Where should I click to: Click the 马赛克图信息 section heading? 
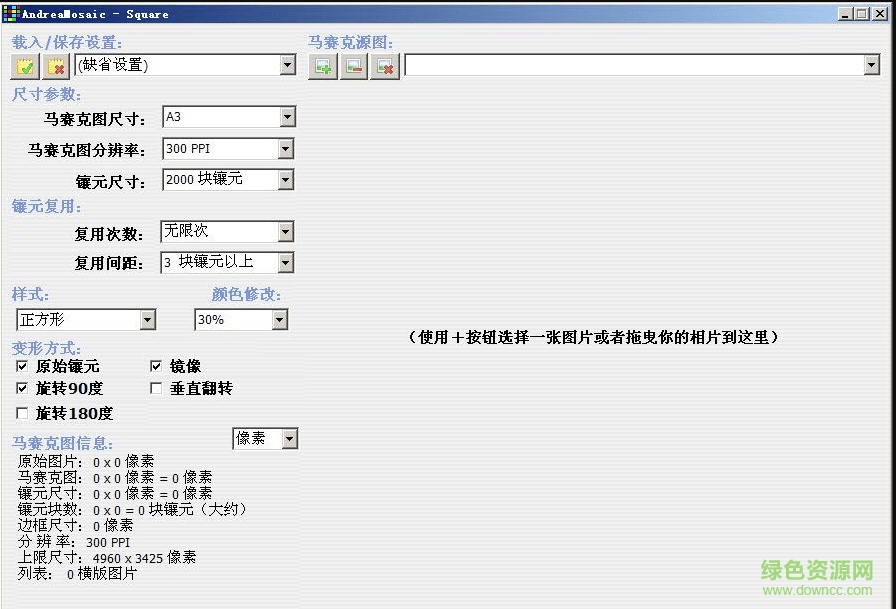[62, 443]
